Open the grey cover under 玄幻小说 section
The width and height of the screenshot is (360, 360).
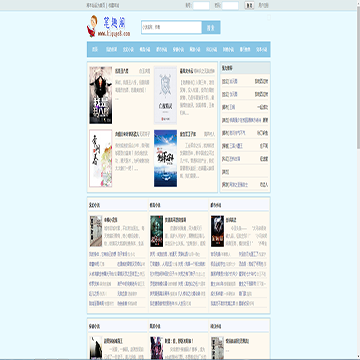(96, 231)
